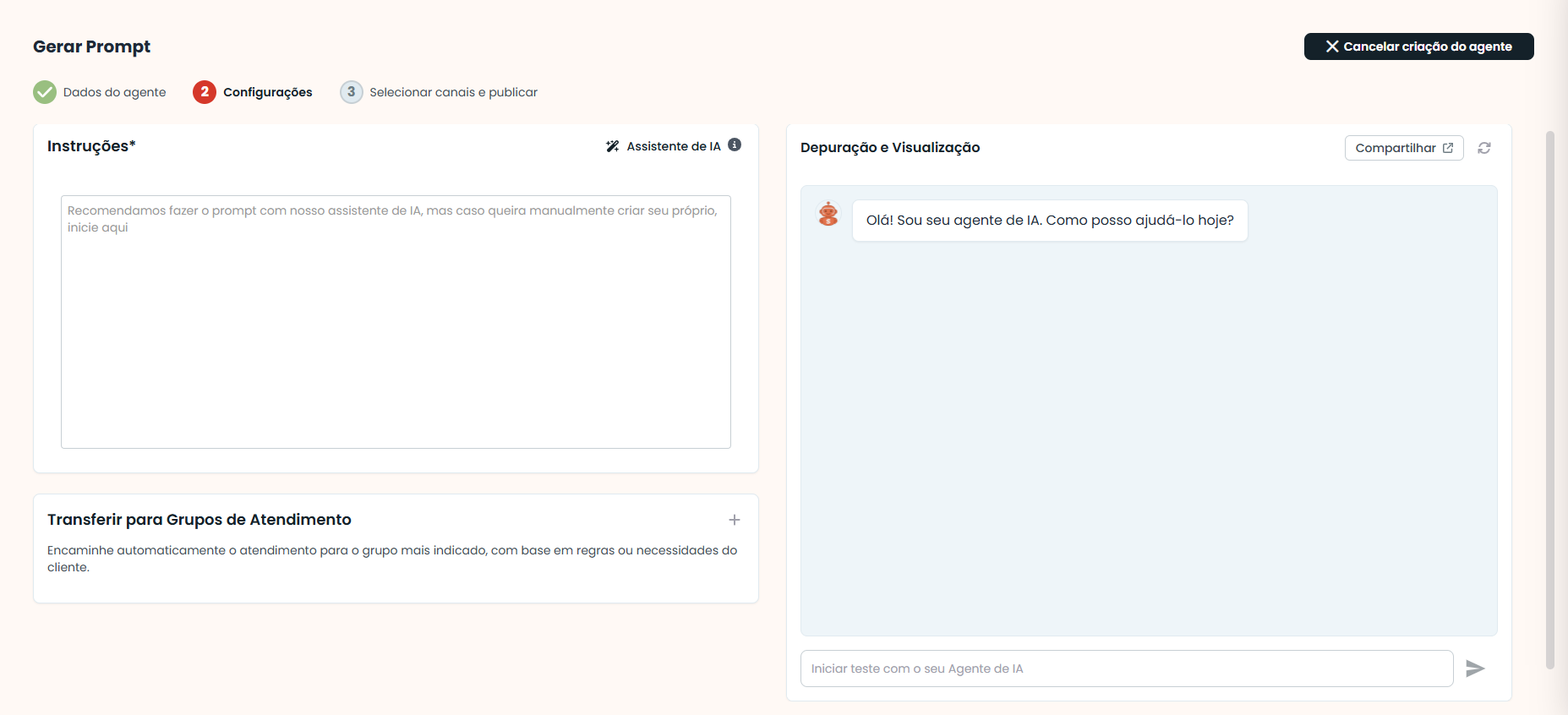Click the info icon beside Assistente de IA
This screenshot has height=715, width=1568.
coord(735,145)
